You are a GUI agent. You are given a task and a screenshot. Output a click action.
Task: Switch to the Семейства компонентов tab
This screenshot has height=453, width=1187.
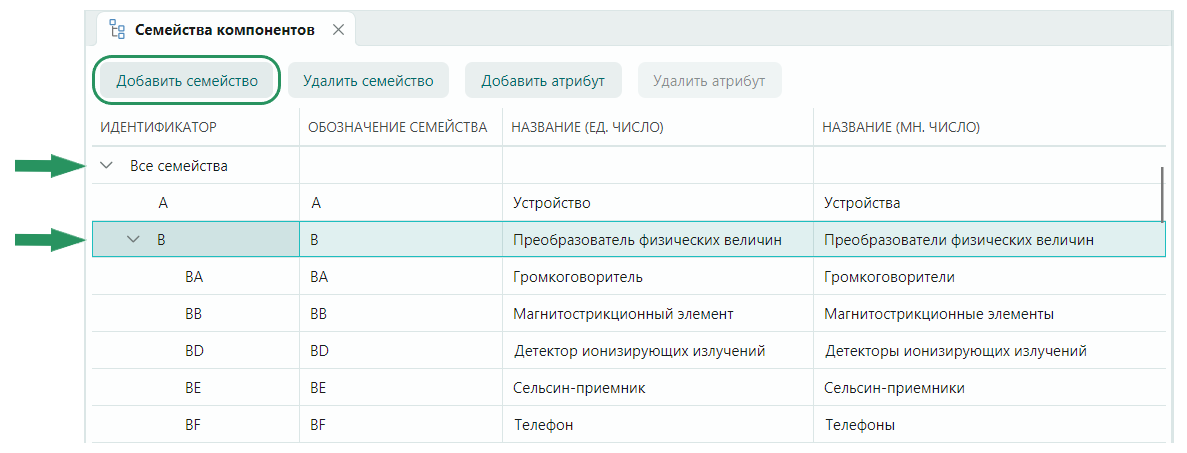(225, 30)
